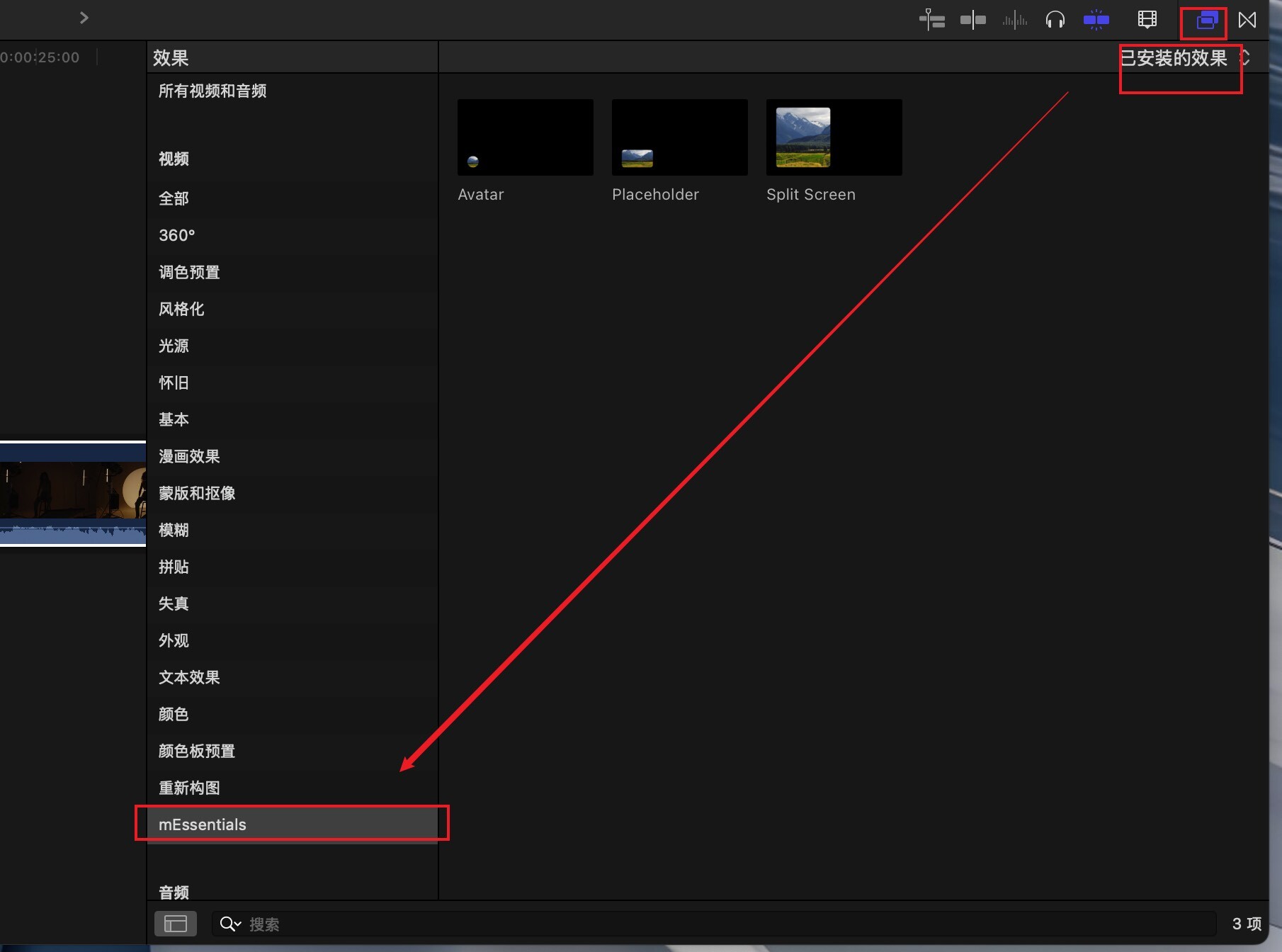Screen dimensions: 1282x952
Task: Open the 漫画效果 category
Action: pos(293,456)
